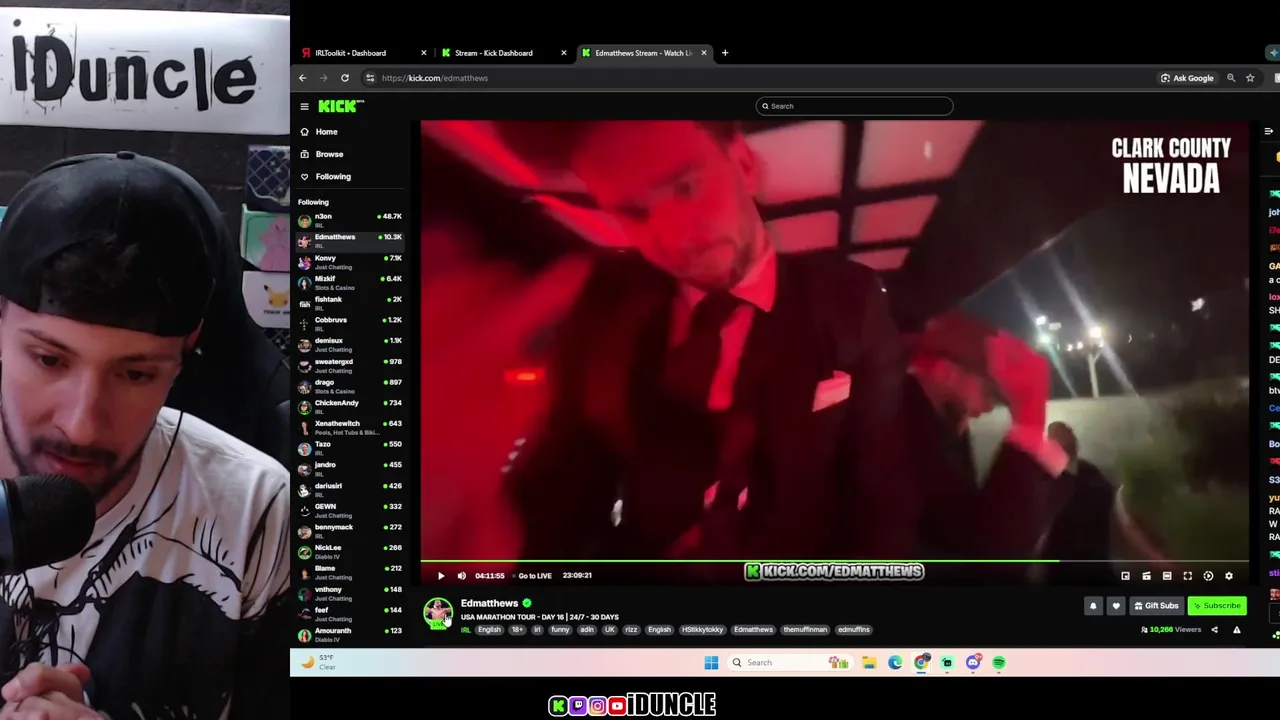Open Konvy's channel in Following list
Image resolution: width=1280 pixels, height=720 pixels.
coord(350,261)
